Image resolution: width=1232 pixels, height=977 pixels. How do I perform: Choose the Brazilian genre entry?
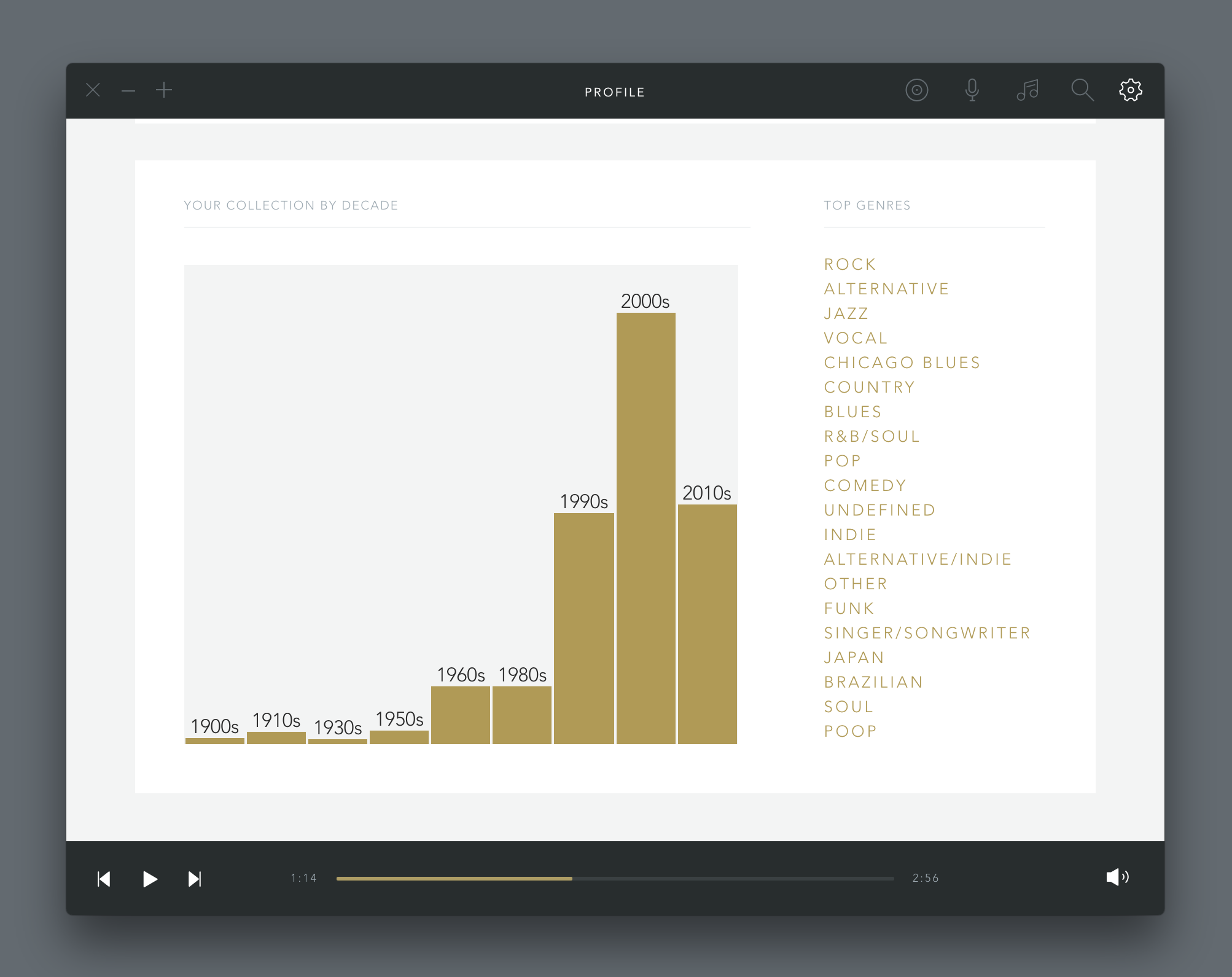873,682
